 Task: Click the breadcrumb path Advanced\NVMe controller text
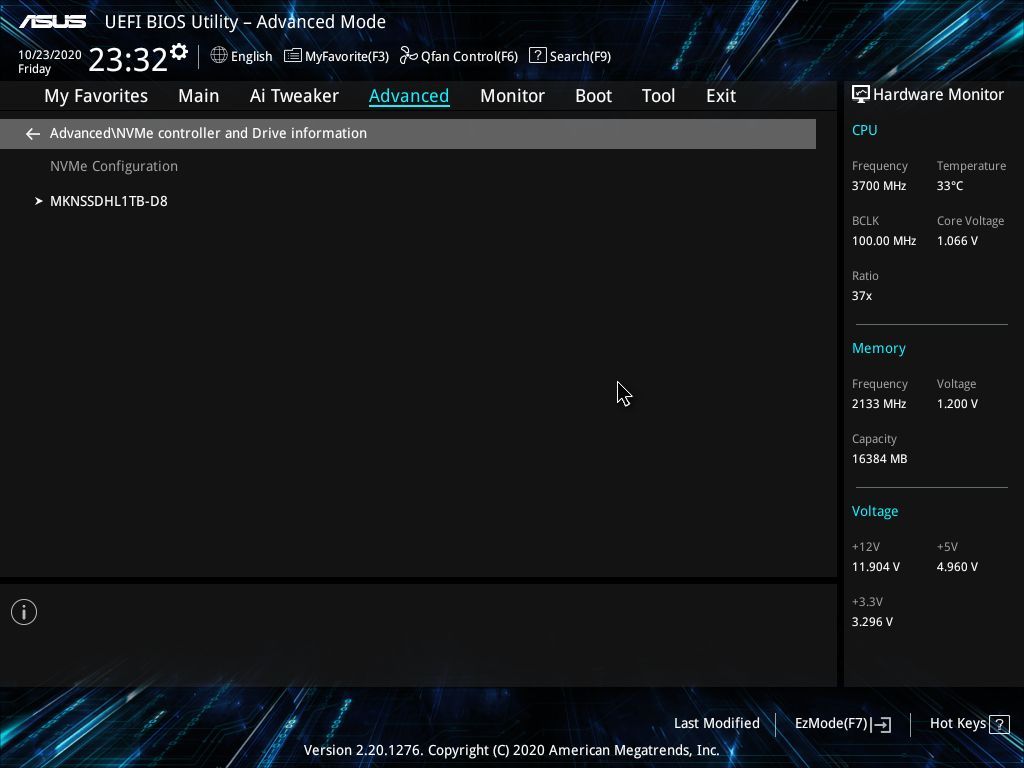coord(208,133)
